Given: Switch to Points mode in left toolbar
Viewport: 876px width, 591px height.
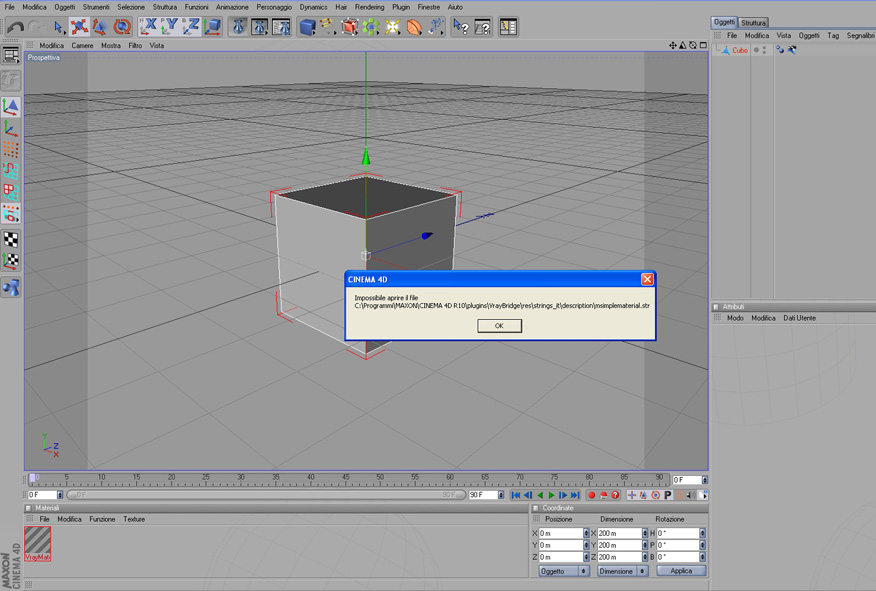Looking at the screenshot, I should click(x=11, y=149).
